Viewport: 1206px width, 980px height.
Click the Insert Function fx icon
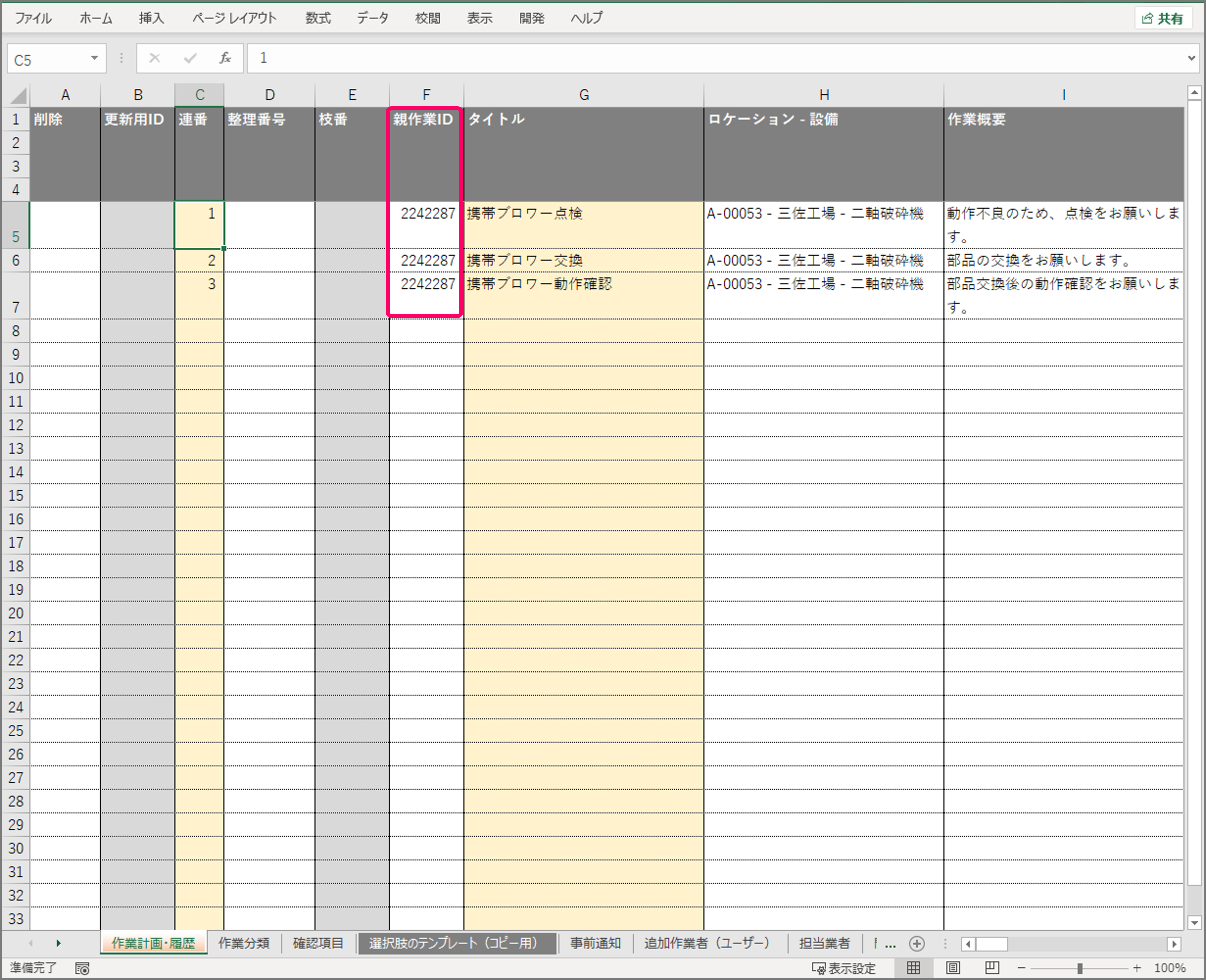(x=225, y=58)
